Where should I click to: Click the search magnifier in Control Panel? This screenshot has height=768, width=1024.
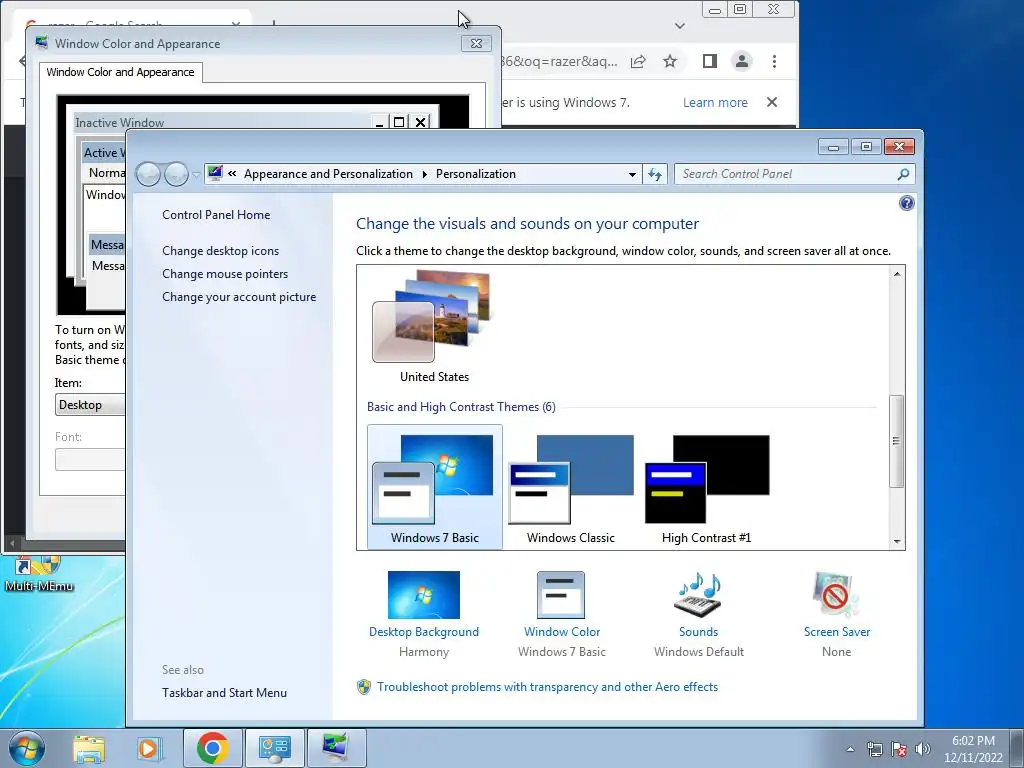point(903,174)
